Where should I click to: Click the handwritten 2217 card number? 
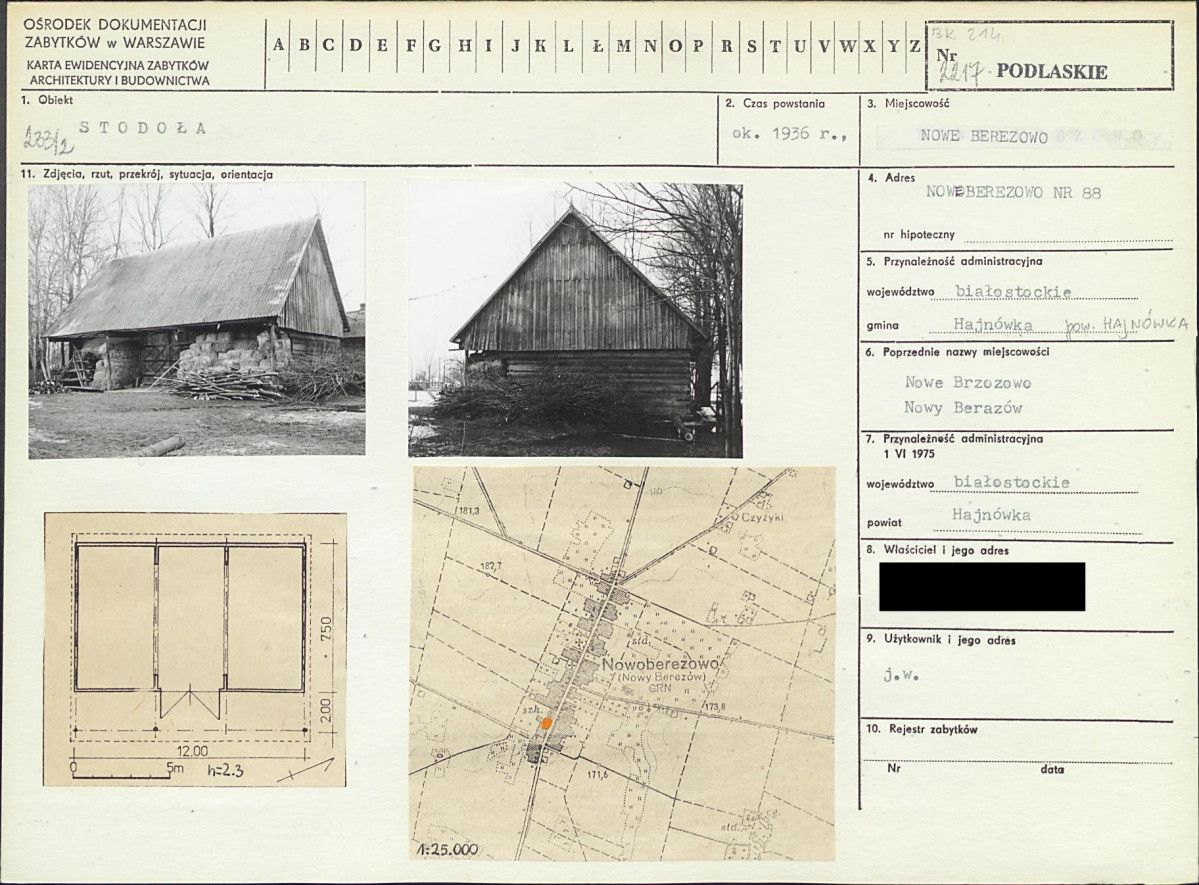coord(962,72)
